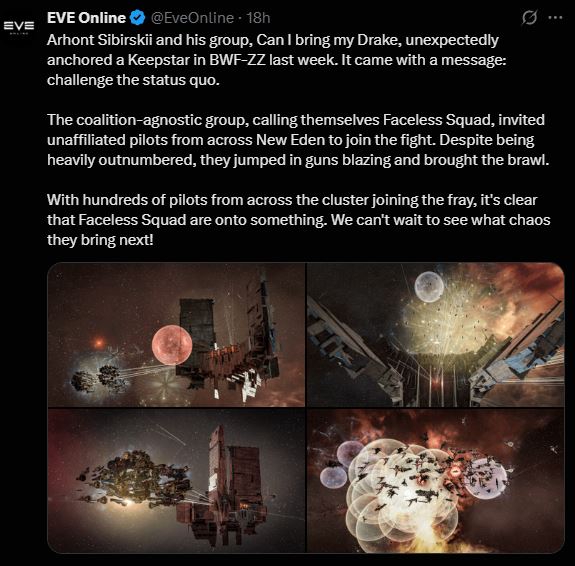575x566 pixels.
Task: Open the 18h post timestamp
Action: tap(258, 18)
